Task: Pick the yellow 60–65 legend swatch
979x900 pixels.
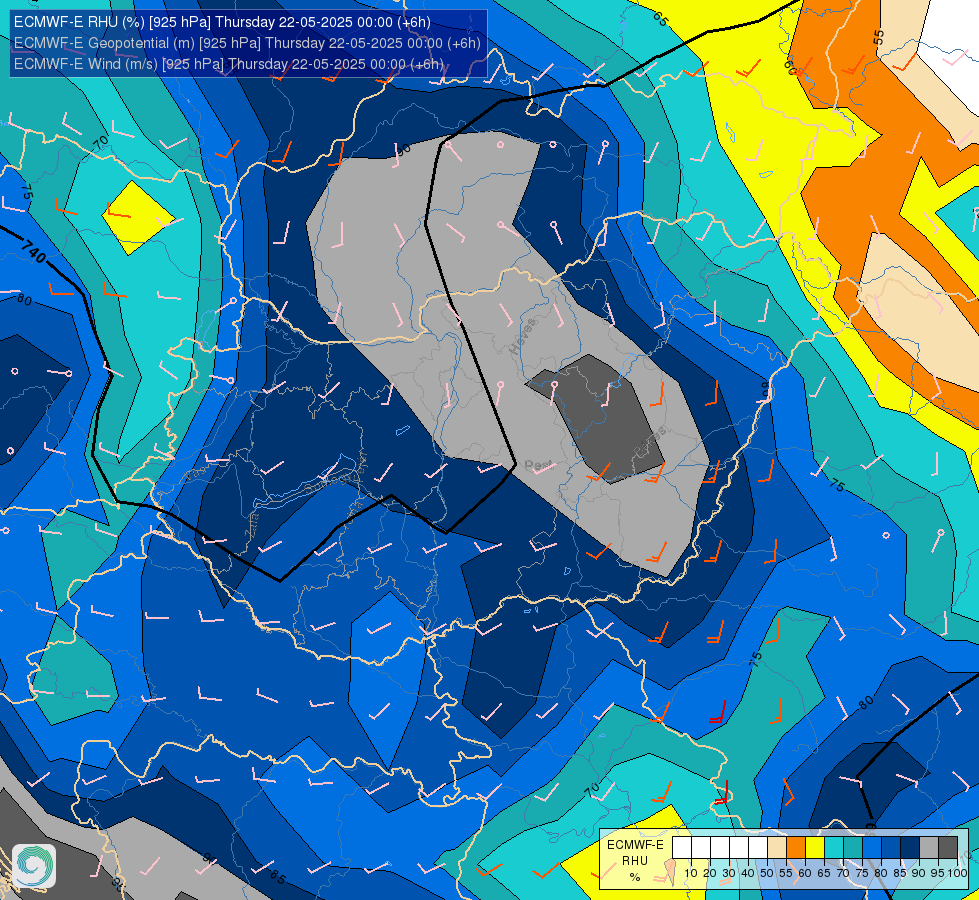Action: click(815, 847)
